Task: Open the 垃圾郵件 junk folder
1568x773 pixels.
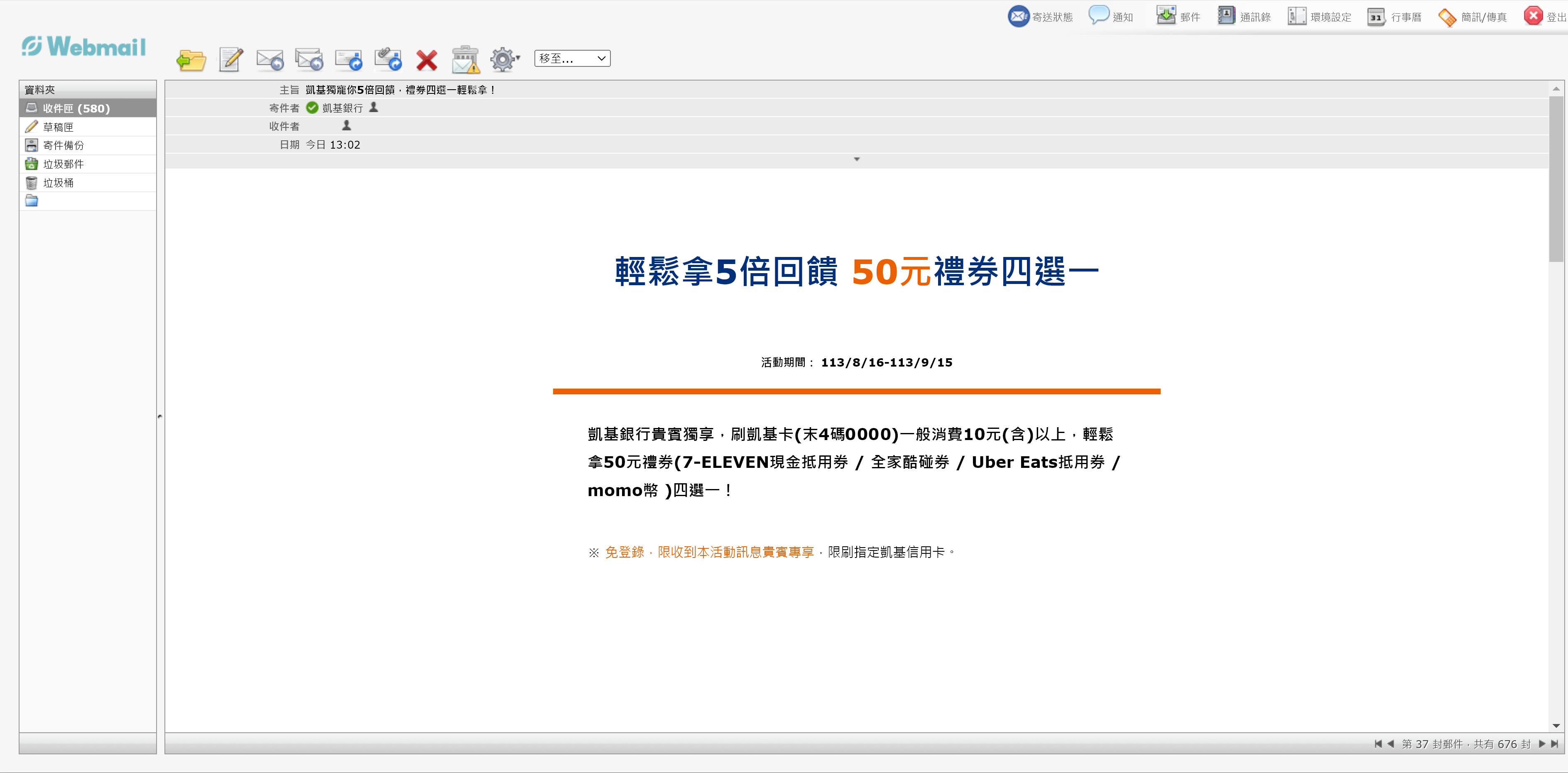Action: coord(88,164)
